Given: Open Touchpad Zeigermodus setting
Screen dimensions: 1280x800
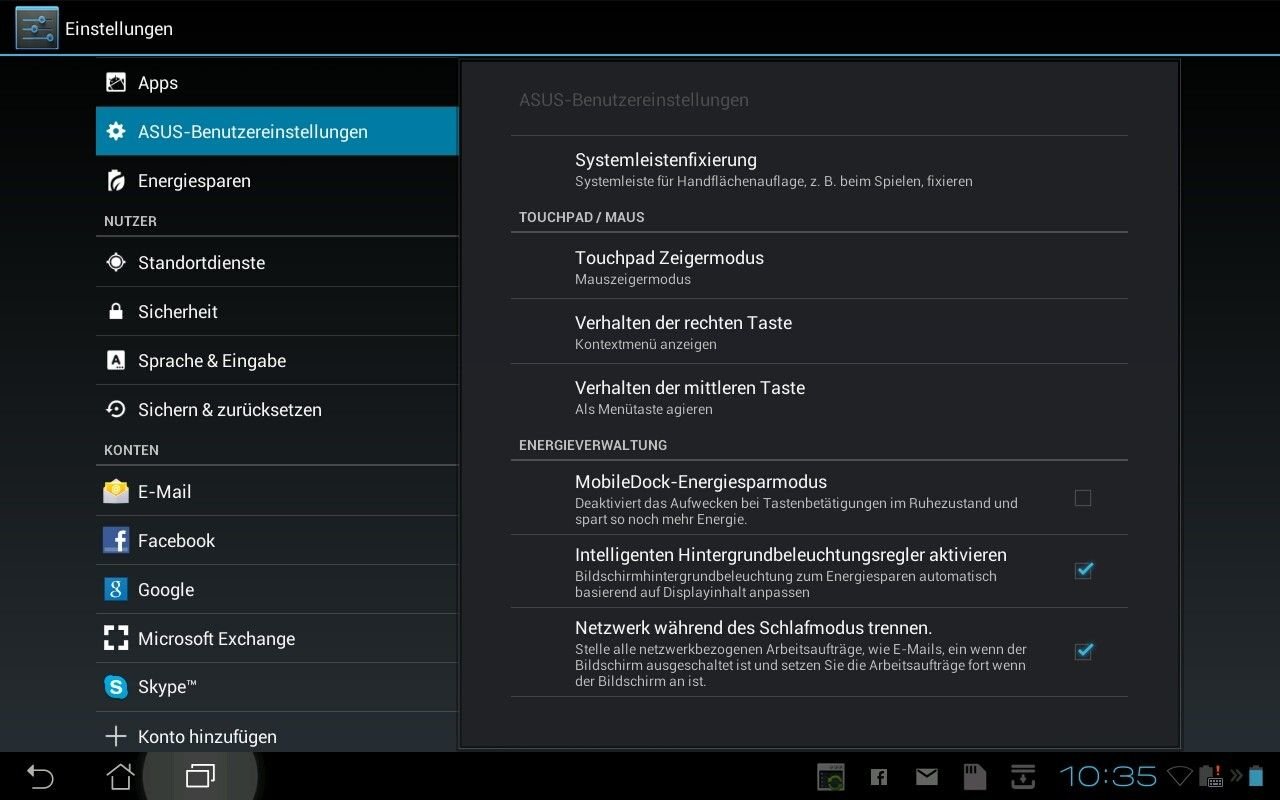Looking at the screenshot, I should [x=819, y=266].
